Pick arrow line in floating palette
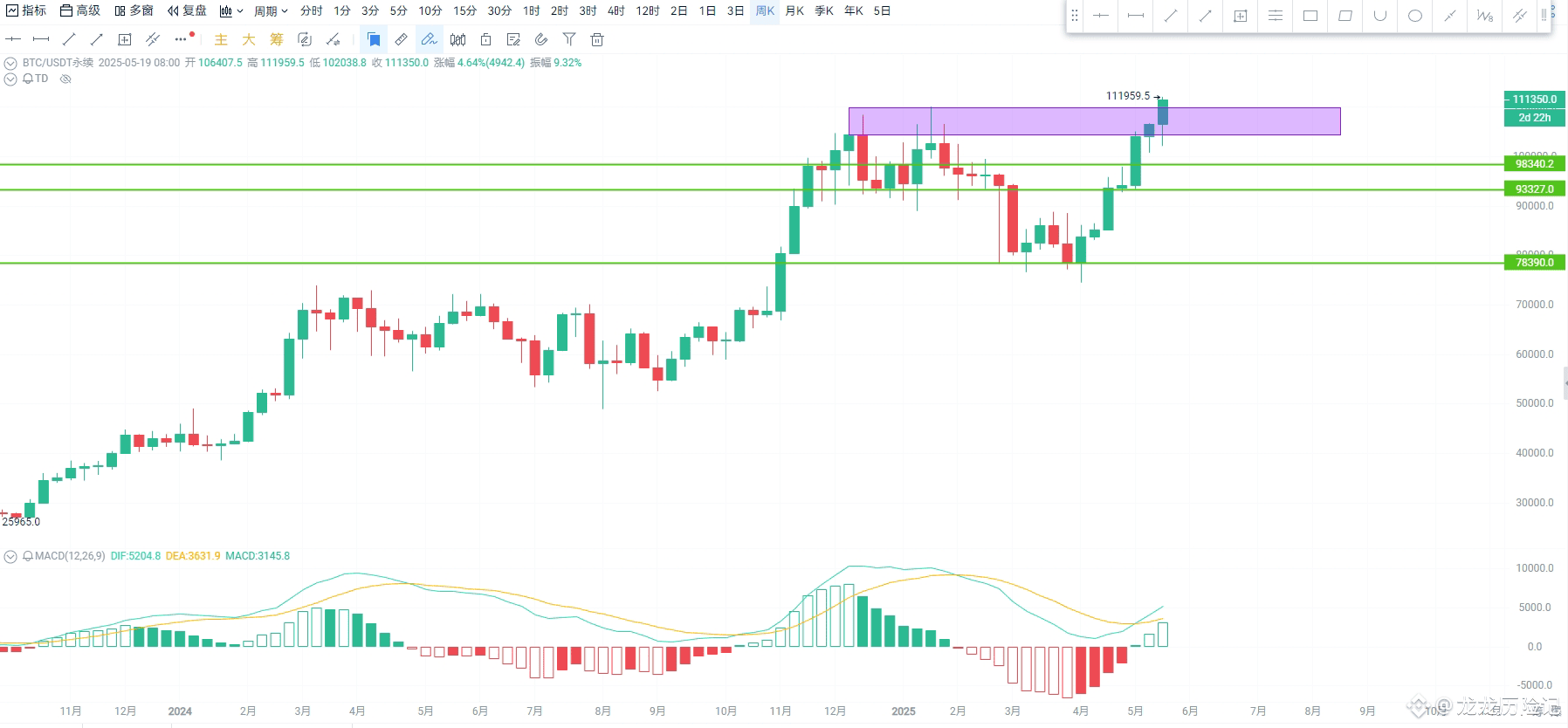Image resolution: width=1568 pixels, height=728 pixels. 1206,16
